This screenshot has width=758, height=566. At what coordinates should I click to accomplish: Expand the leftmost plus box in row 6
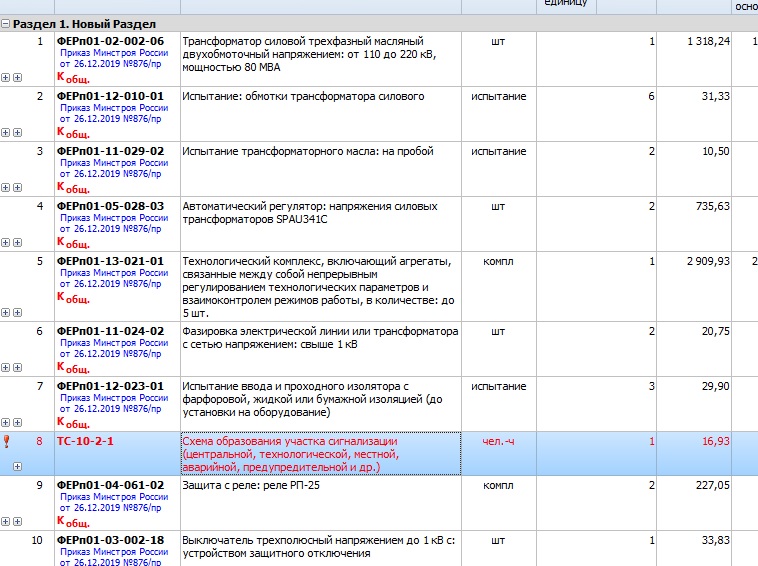click(5, 368)
